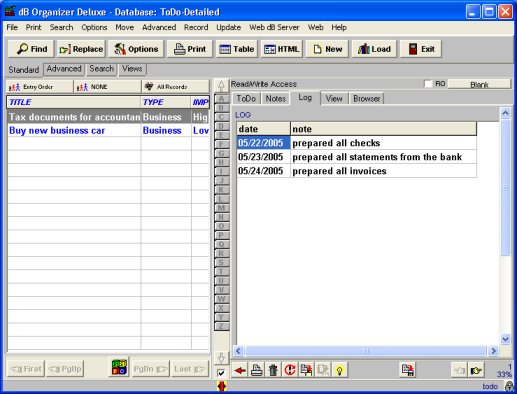Click the trash can delete icon
517x394 pixels.
[273, 370]
